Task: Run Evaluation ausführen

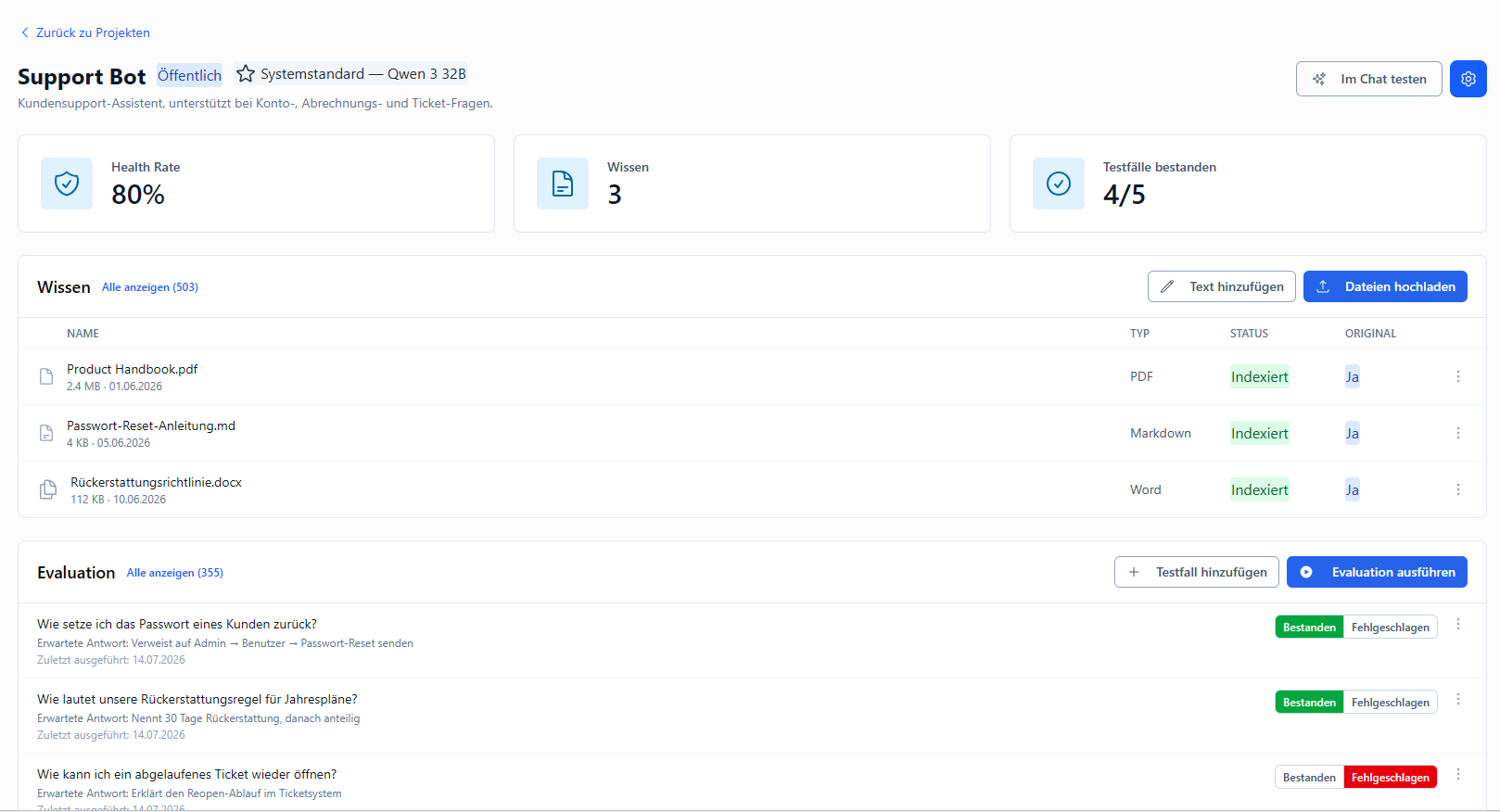Action: [1377, 572]
